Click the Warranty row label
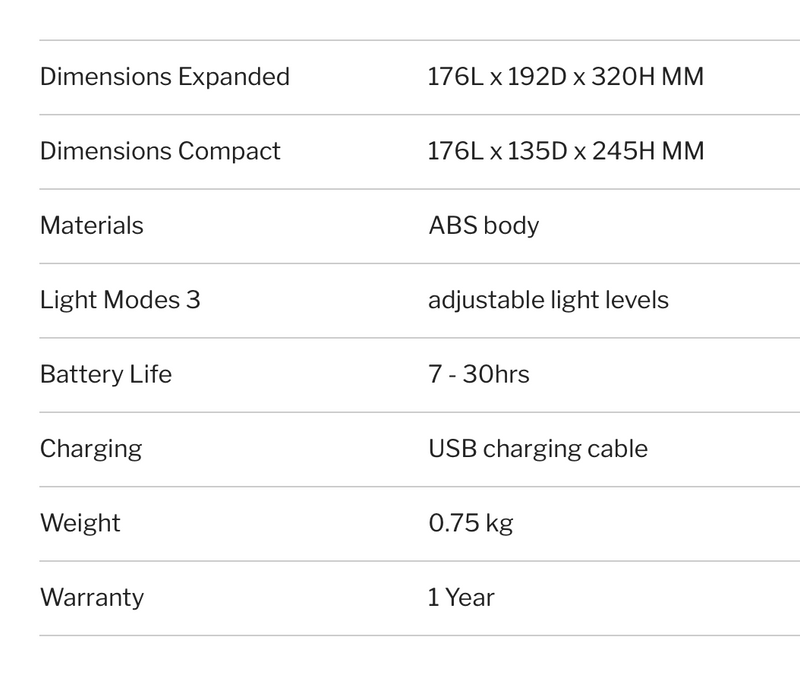This screenshot has height=700, width=800. [92, 598]
